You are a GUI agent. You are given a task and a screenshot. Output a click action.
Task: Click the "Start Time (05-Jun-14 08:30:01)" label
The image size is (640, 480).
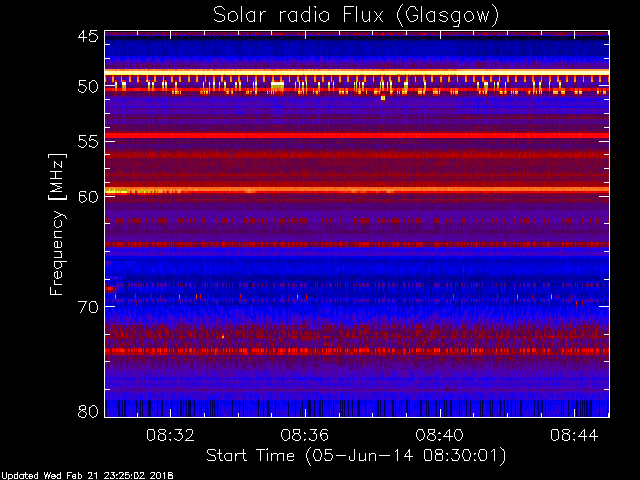tap(356, 456)
